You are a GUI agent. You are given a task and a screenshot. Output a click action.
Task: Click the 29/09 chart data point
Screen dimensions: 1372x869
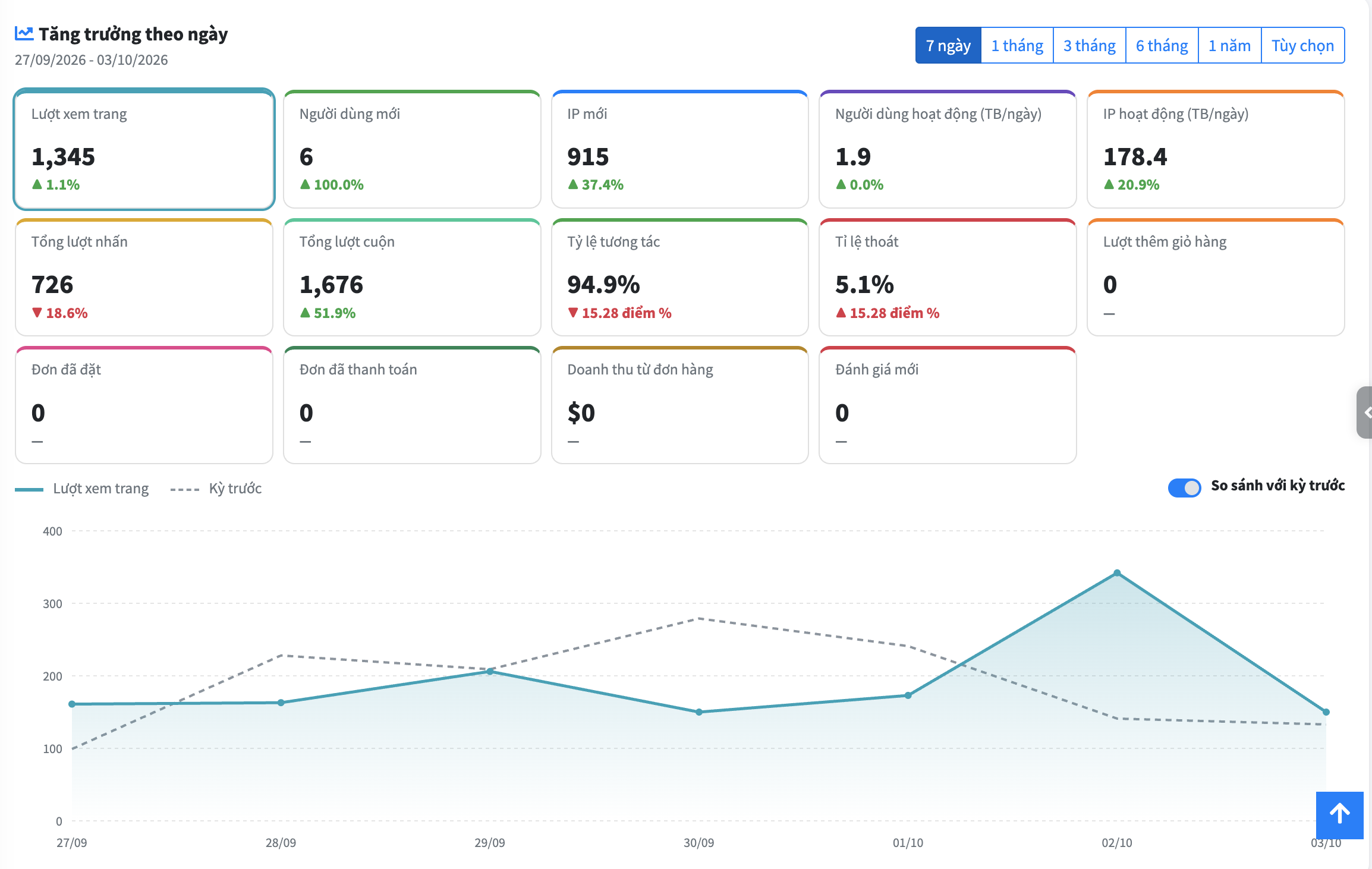490,671
